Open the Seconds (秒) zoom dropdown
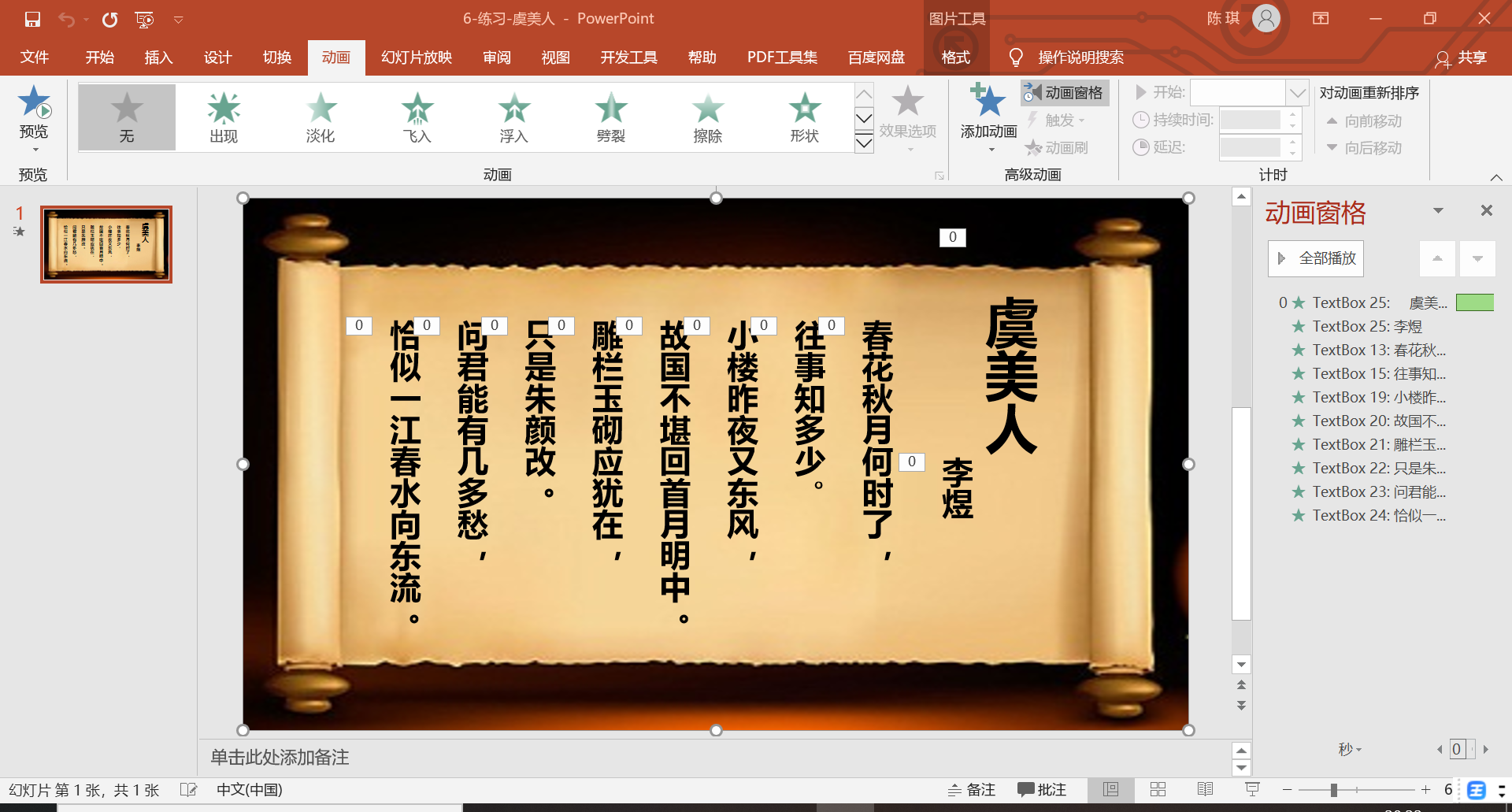Viewport: 1512px width, 812px height. [1350, 749]
